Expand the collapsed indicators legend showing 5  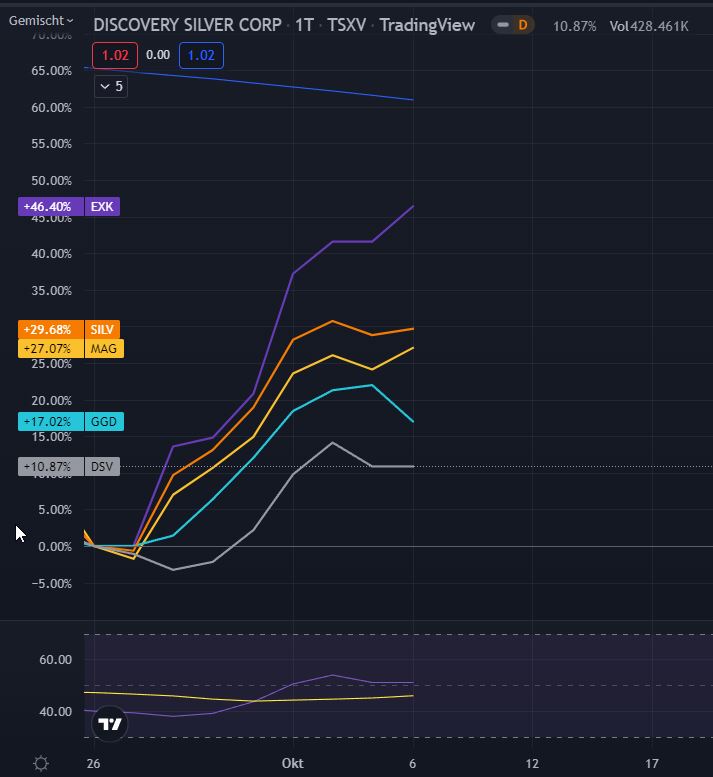click(x=110, y=86)
